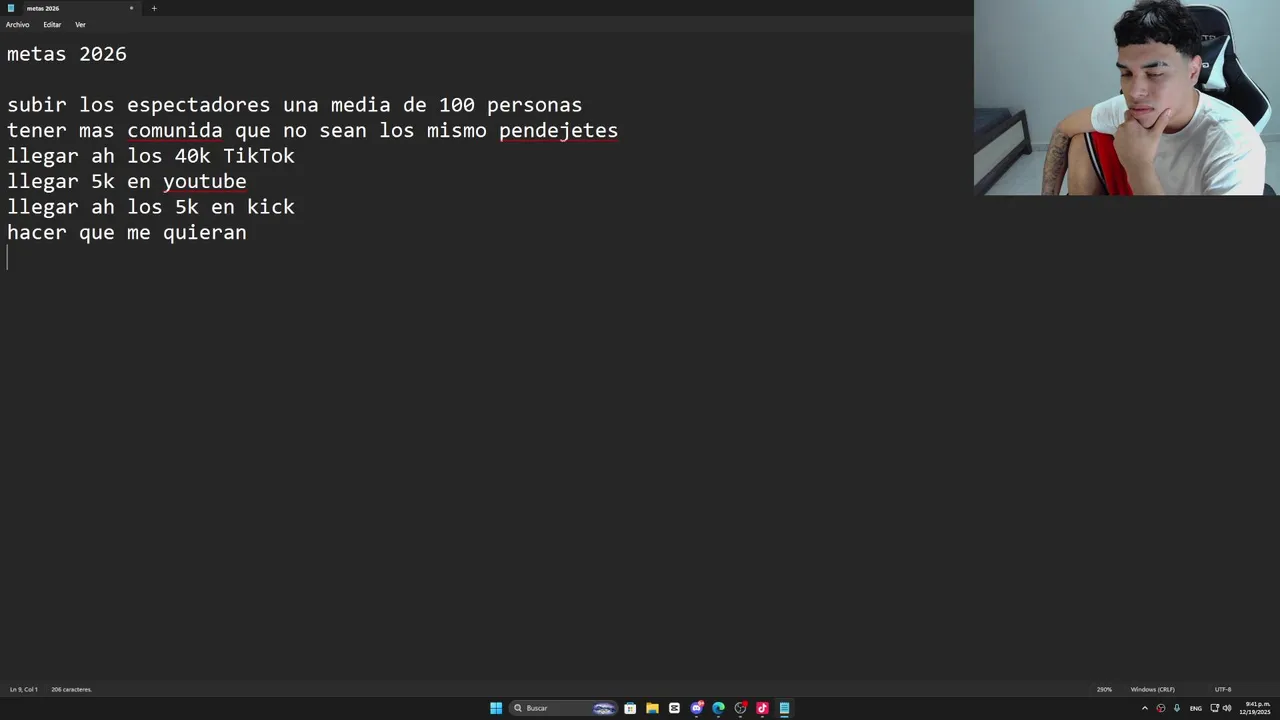Image resolution: width=1280 pixels, height=720 pixels.
Task: Open CapCut from the taskbar
Action: tap(674, 708)
